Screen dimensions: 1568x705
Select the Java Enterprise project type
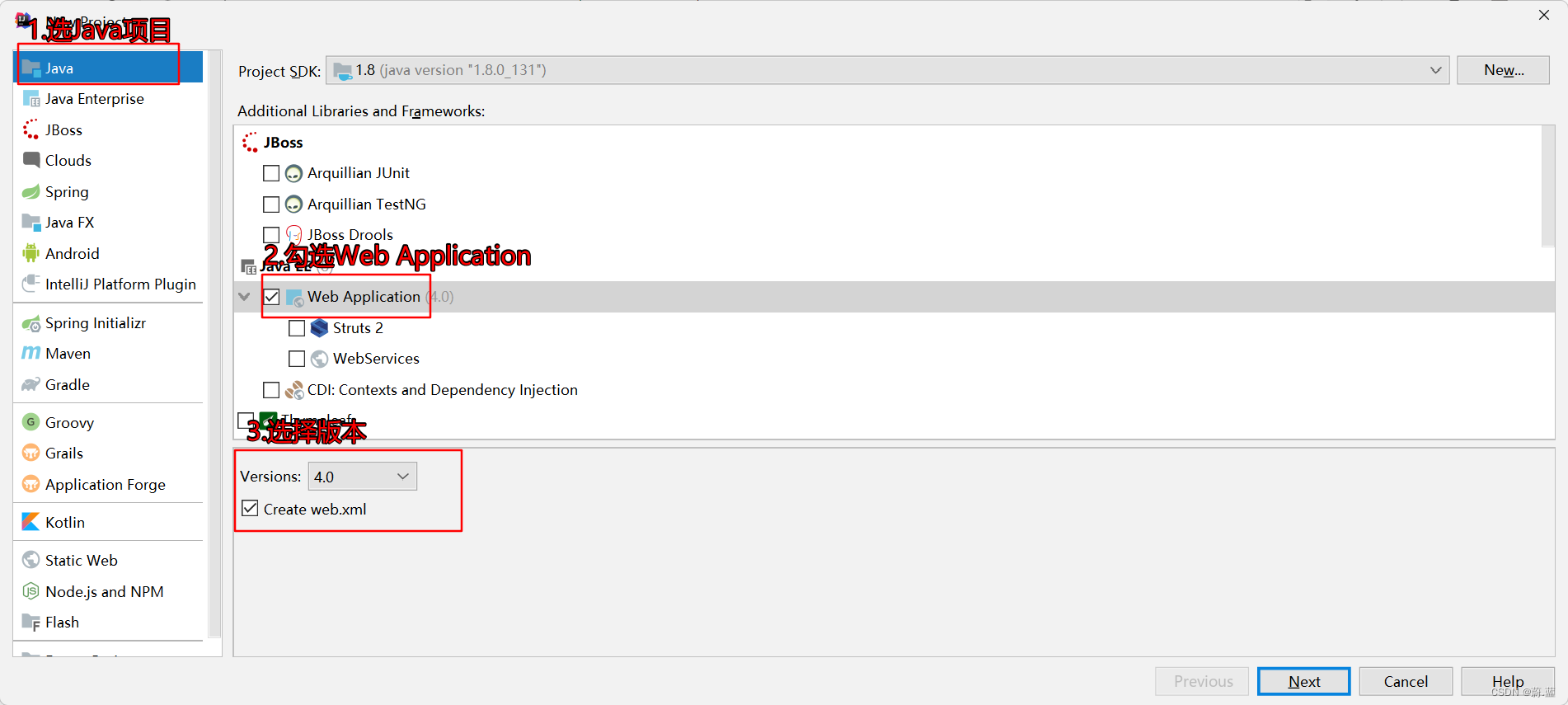pyautogui.click(x=109, y=99)
